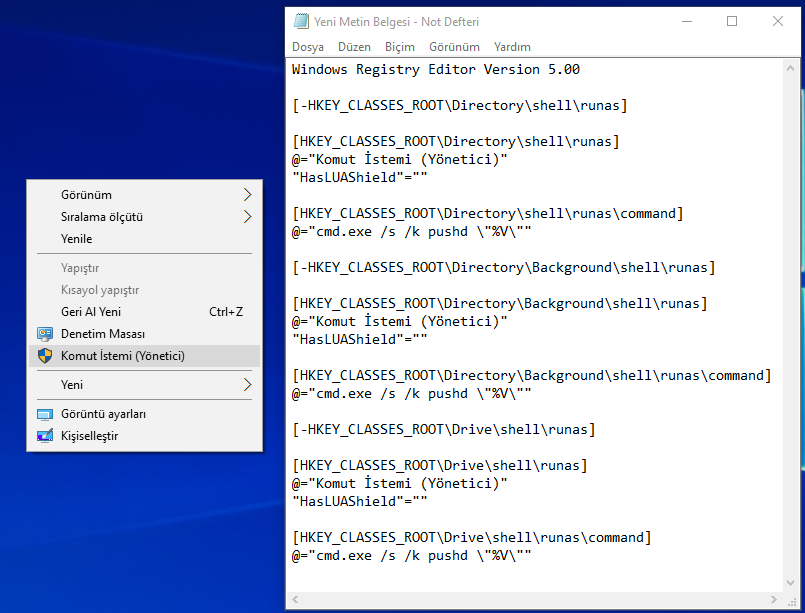The image size is (805, 613).
Task: Click the line [-HKEY_CLASSES_ROOT\Directory\Background\shell\runas]
Action: click(504, 267)
